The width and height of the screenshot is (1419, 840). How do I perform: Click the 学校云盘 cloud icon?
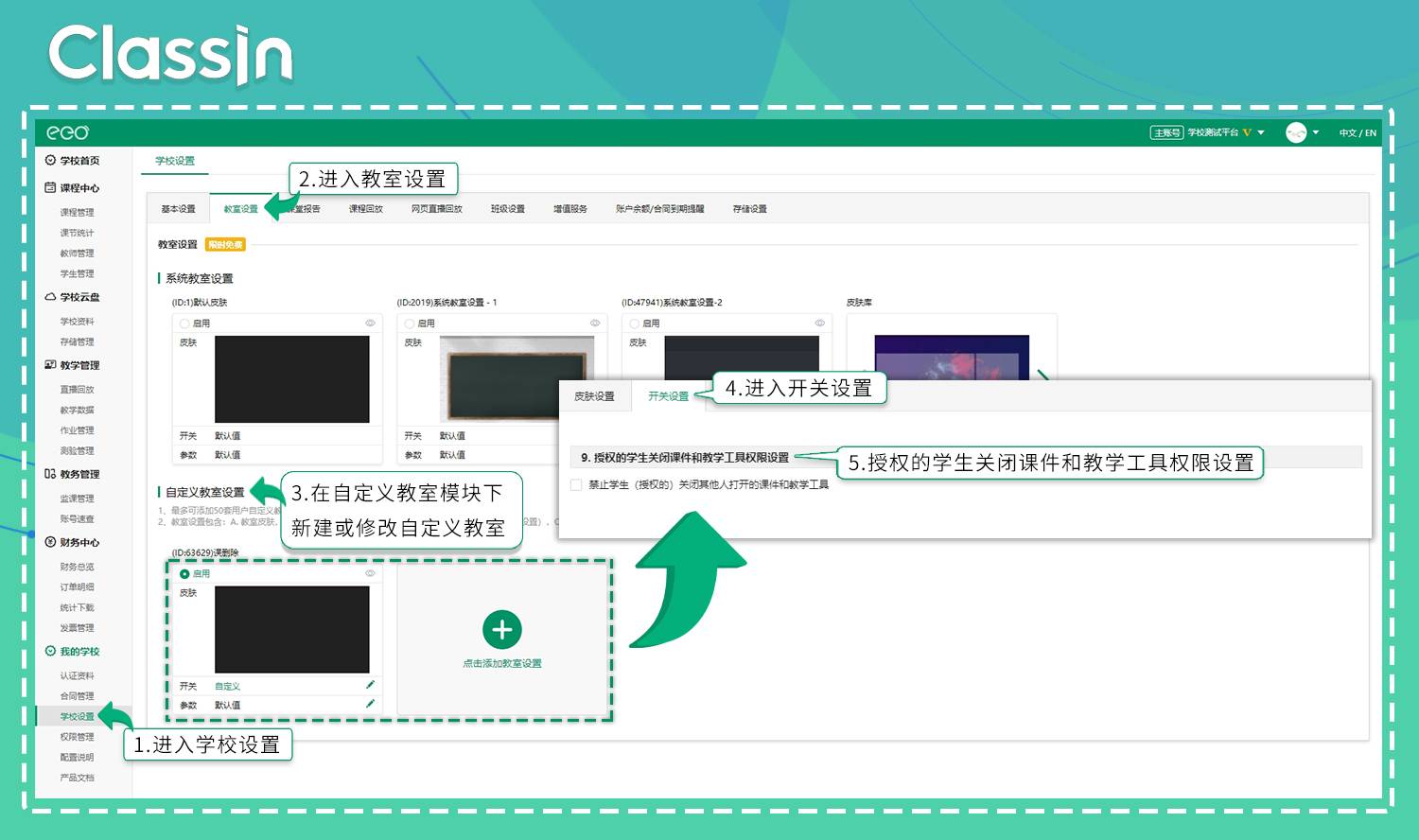(x=50, y=296)
